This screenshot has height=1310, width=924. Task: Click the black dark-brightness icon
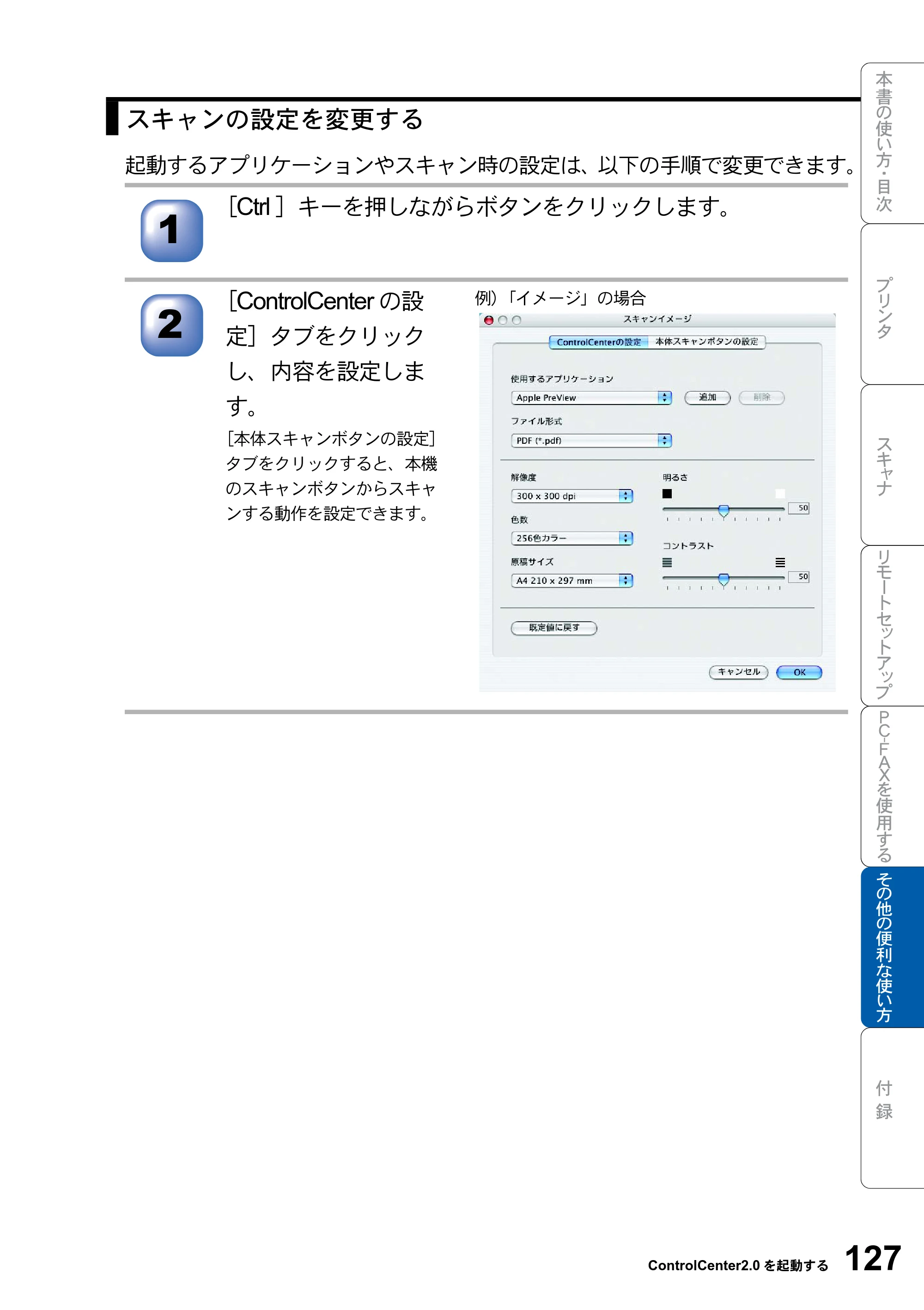[667, 494]
